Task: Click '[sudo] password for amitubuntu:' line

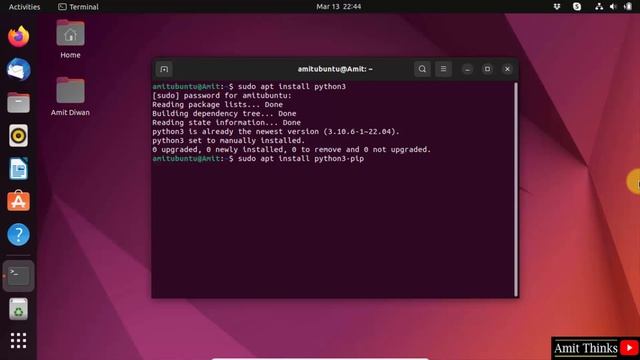Action: pos(222,96)
